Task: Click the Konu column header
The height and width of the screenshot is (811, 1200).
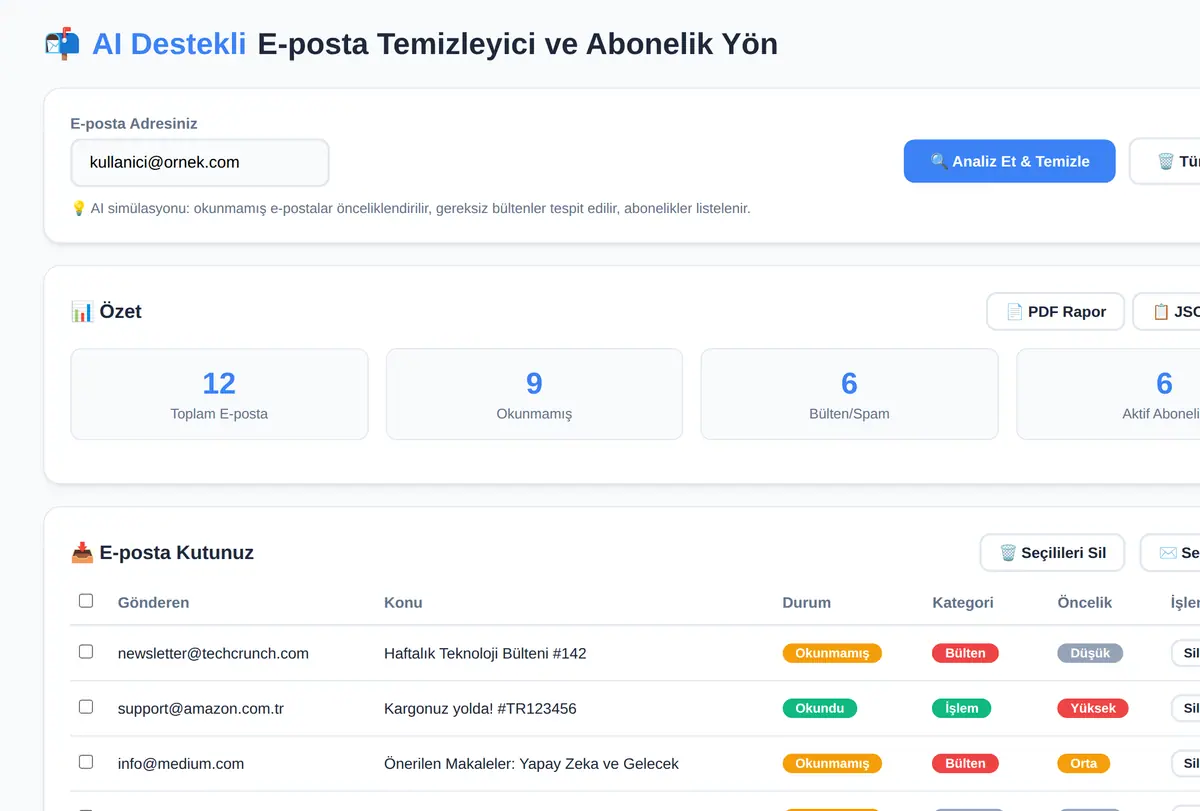Action: click(403, 602)
